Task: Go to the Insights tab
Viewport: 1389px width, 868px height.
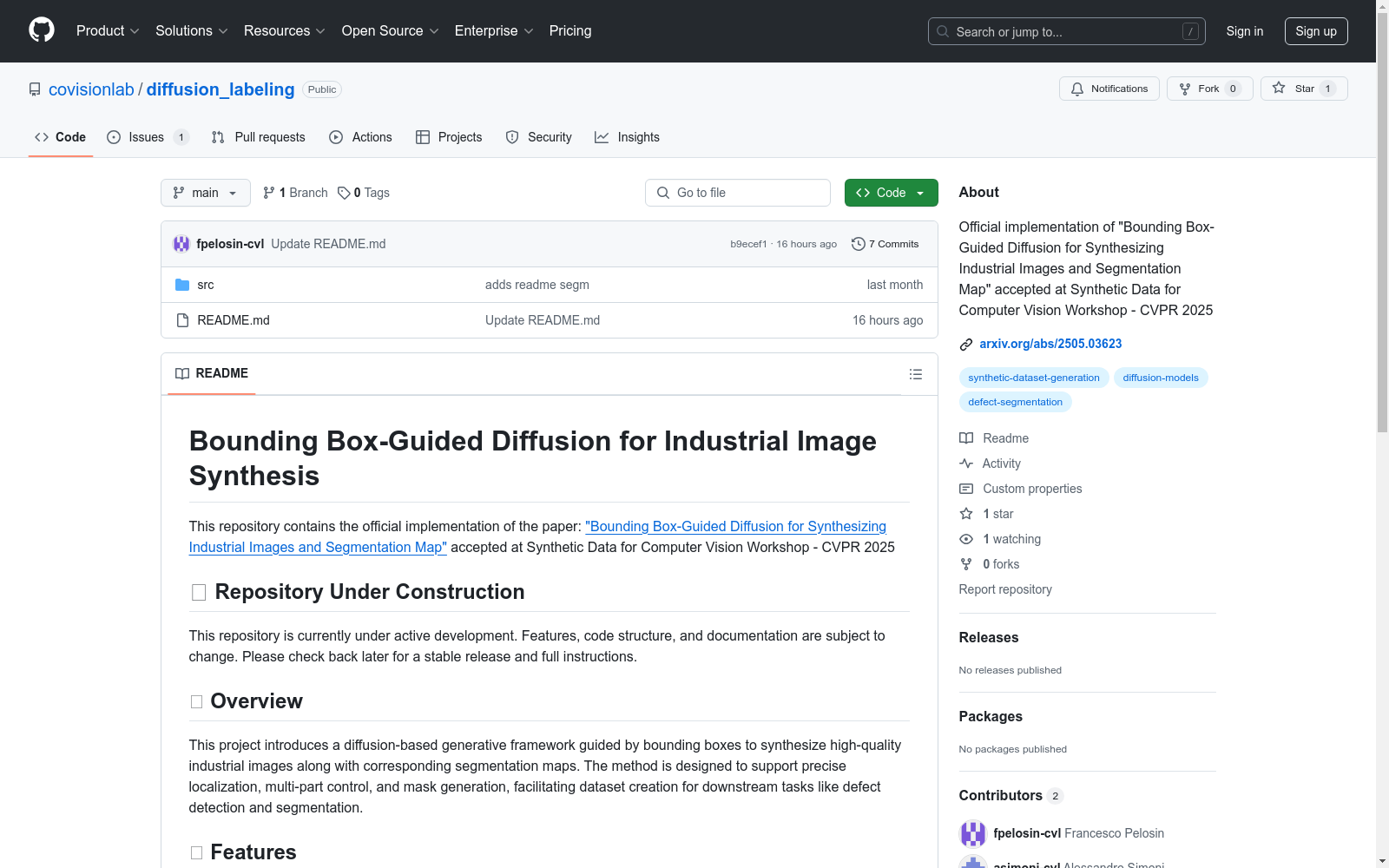Action: 627,137
